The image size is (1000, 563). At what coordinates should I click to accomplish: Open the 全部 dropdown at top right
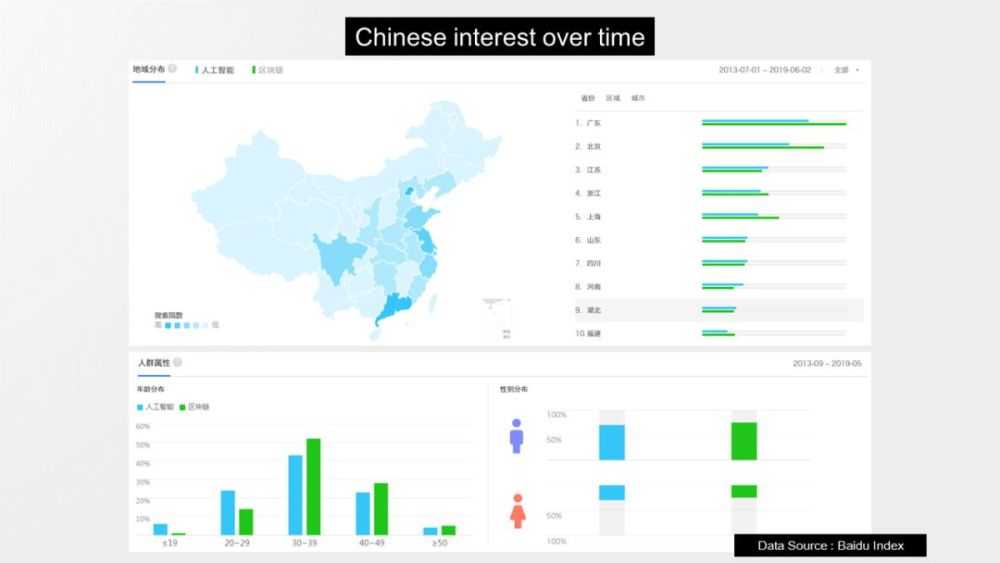point(847,70)
